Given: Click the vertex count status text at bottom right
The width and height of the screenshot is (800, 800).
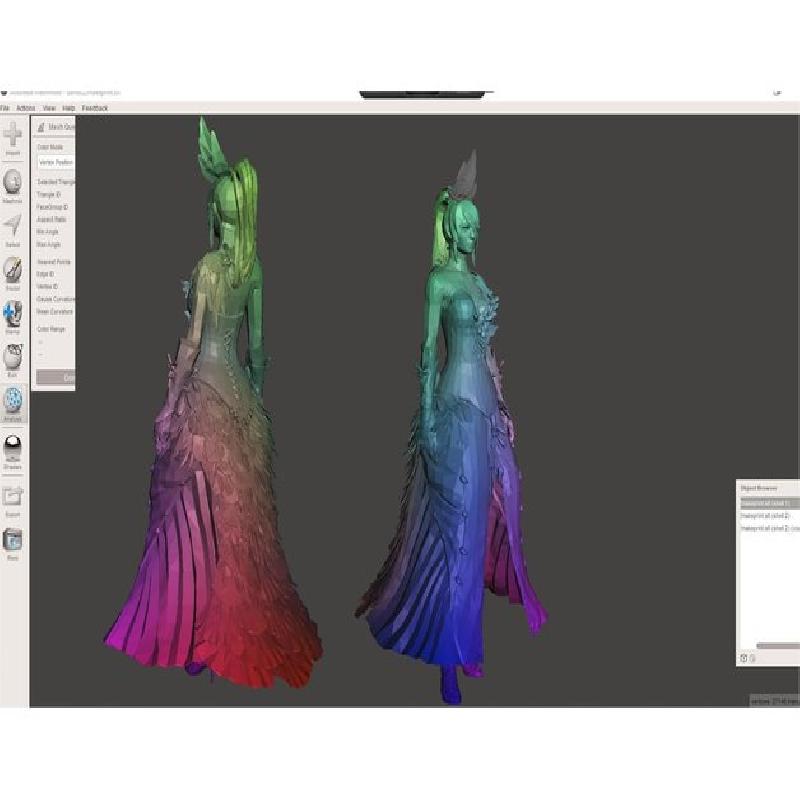Looking at the screenshot, I should point(774,702).
